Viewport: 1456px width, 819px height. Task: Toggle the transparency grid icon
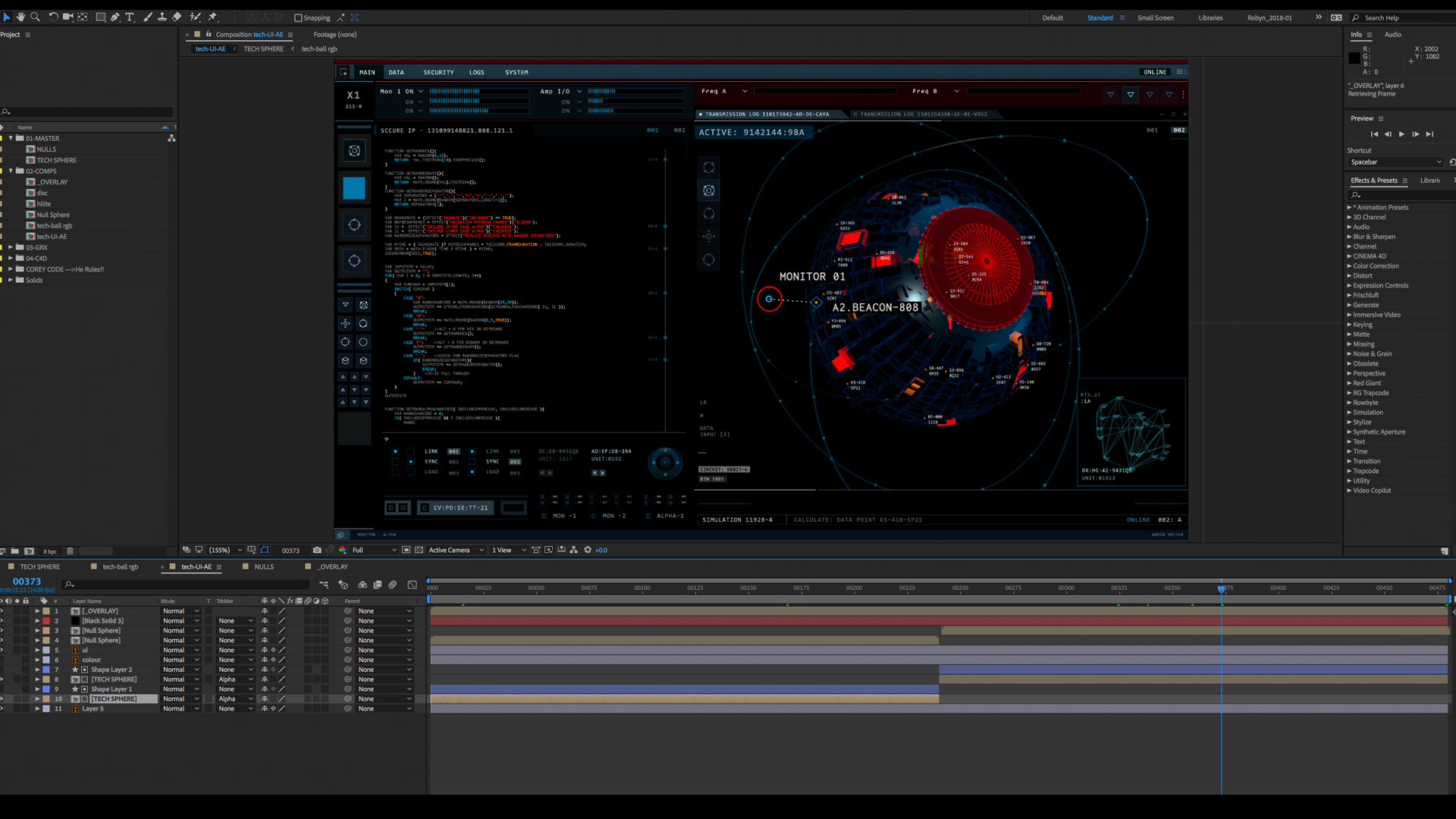(419, 550)
